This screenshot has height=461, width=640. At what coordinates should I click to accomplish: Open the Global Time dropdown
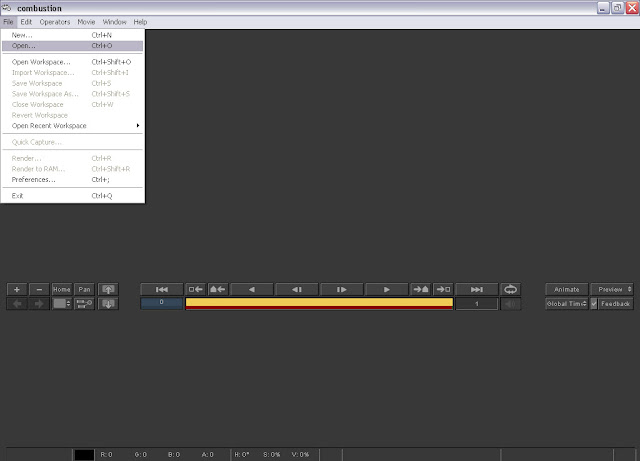567,304
